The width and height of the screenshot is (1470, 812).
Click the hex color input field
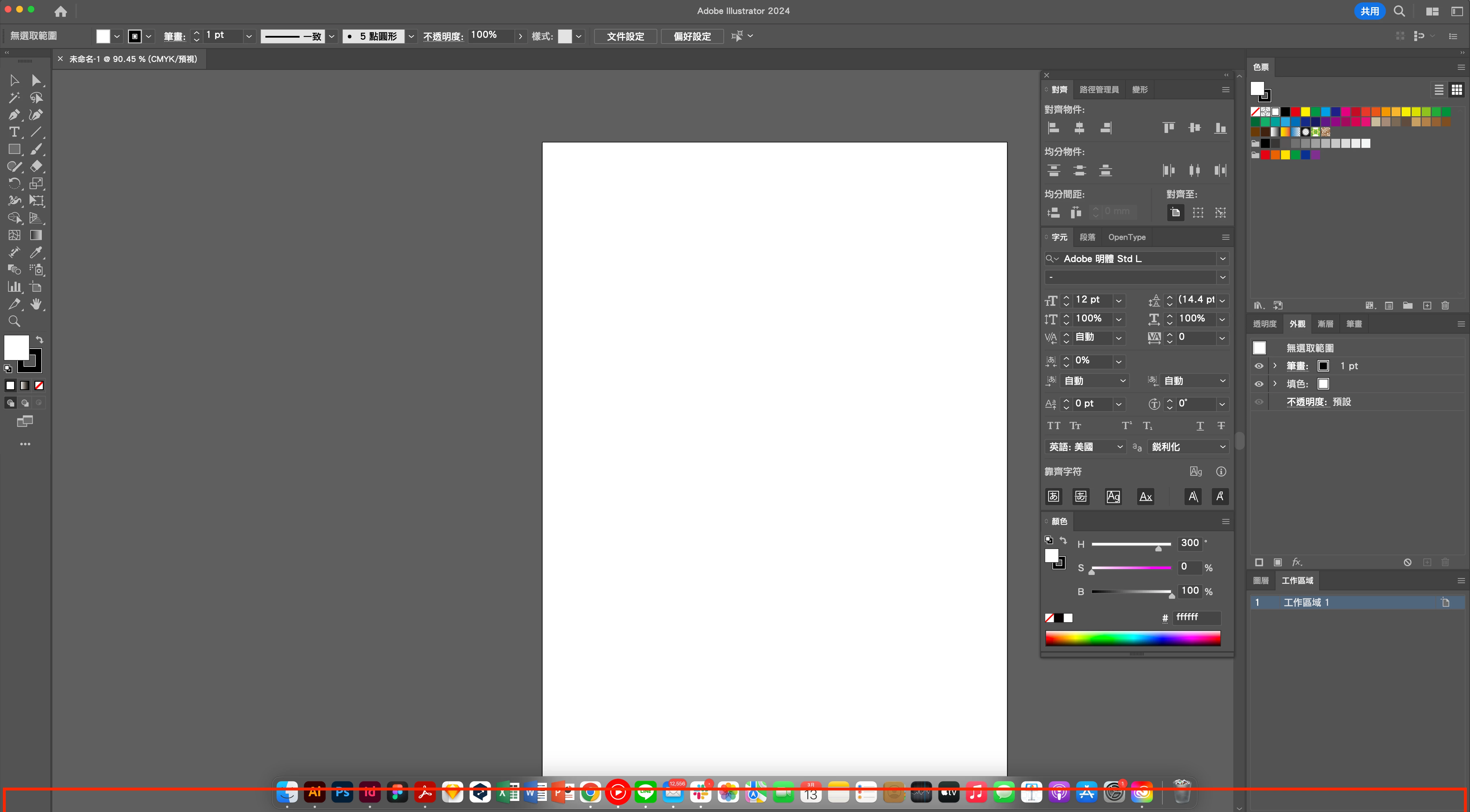click(x=1196, y=617)
